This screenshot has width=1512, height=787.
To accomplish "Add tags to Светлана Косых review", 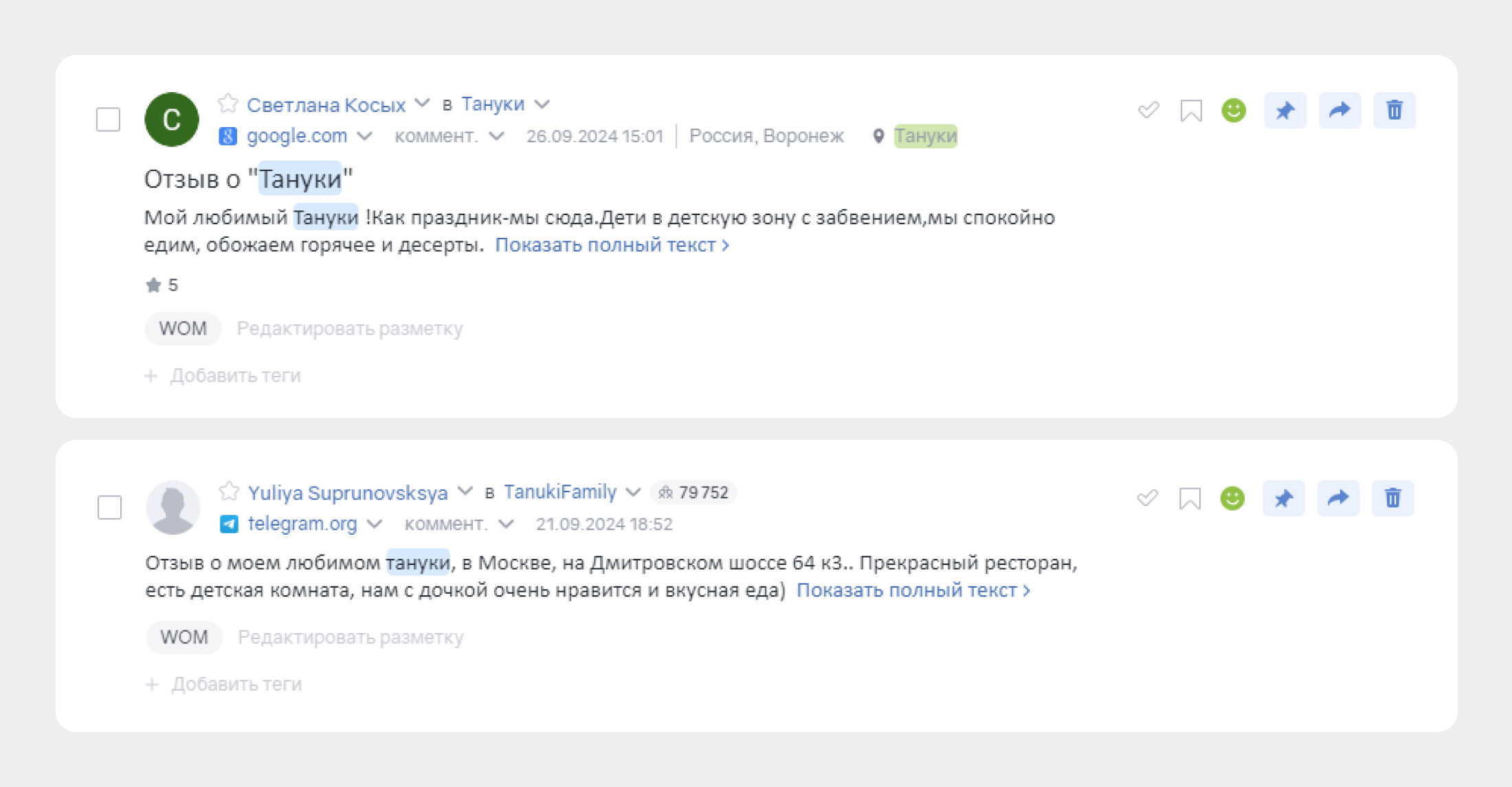I will [223, 376].
